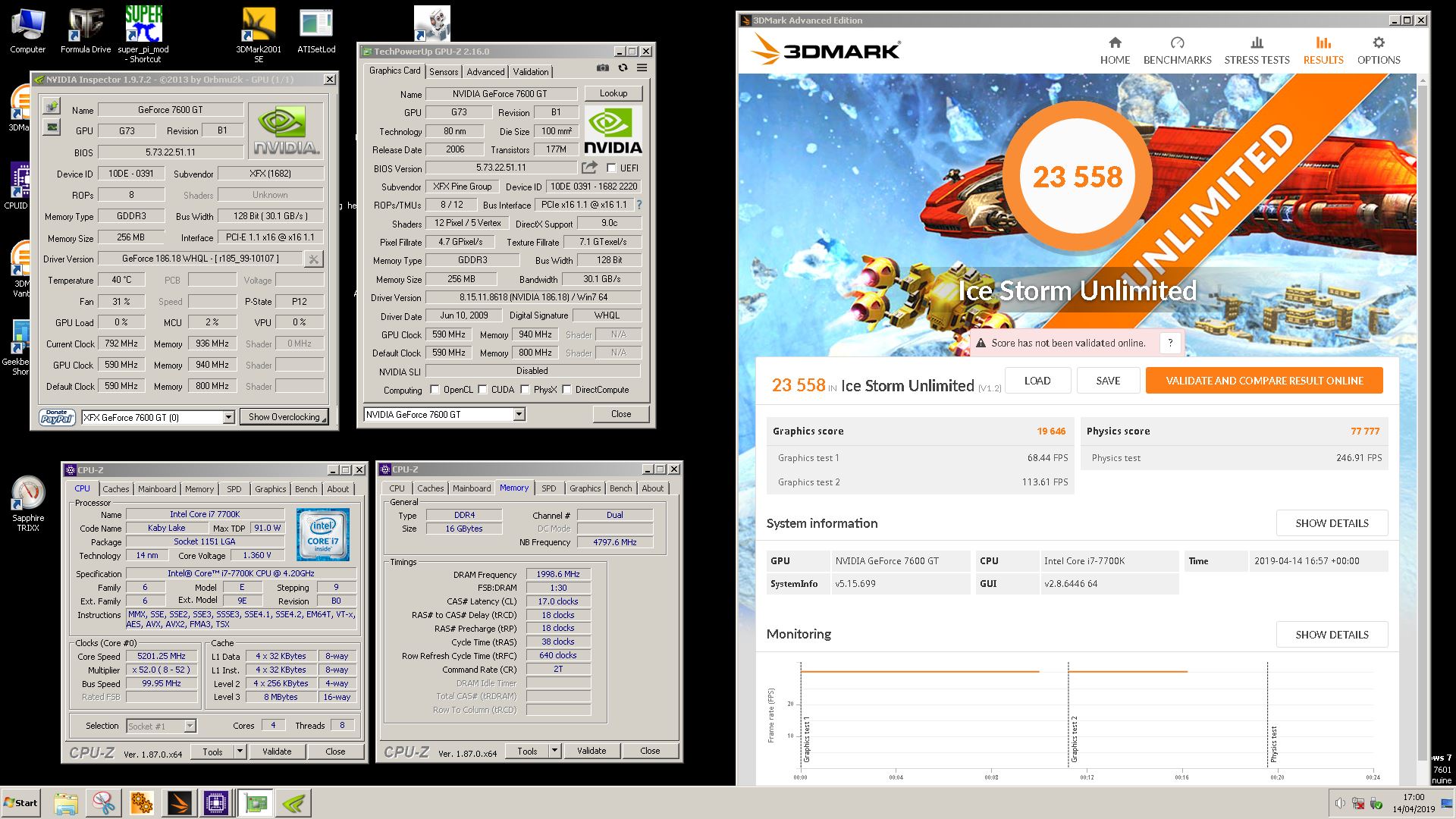Viewport: 1456px width, 819px height.
Task: Click the Physics test marker on monitoring chart
Action: (1273, 743)
